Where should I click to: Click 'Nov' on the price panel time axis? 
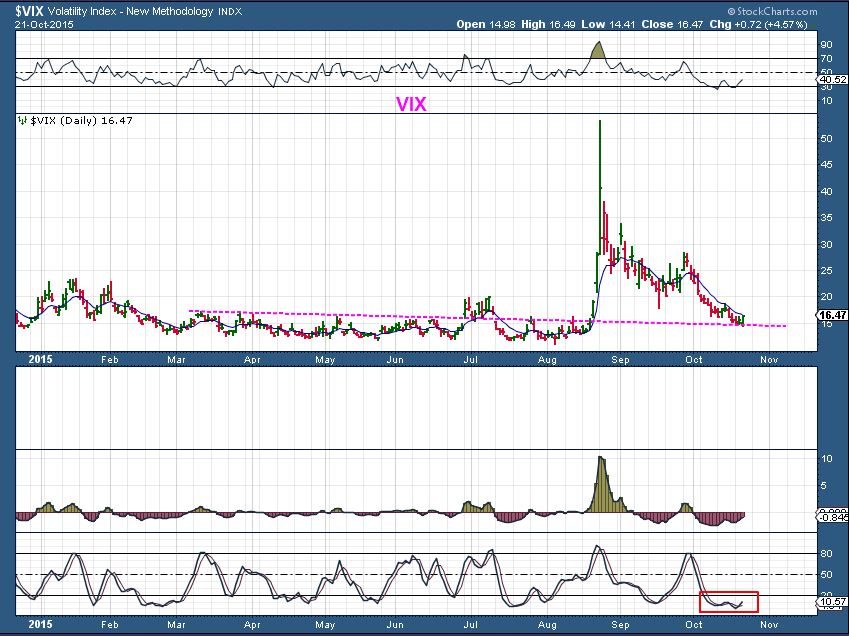[x=769, y=359]
